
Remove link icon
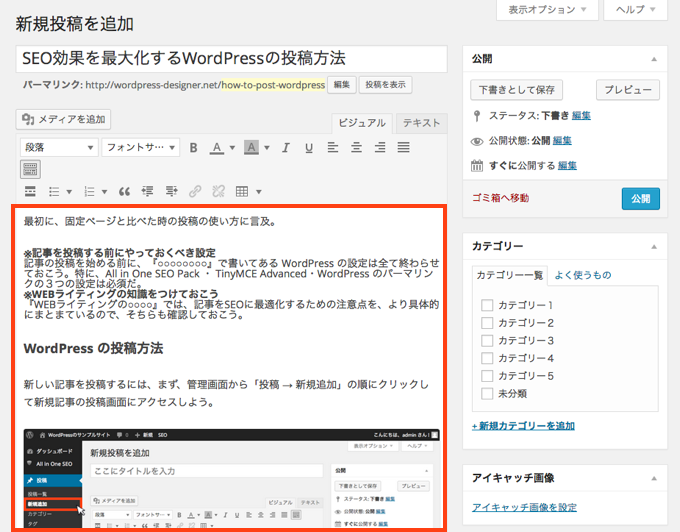pyautogui.click(x=218, y=191)
